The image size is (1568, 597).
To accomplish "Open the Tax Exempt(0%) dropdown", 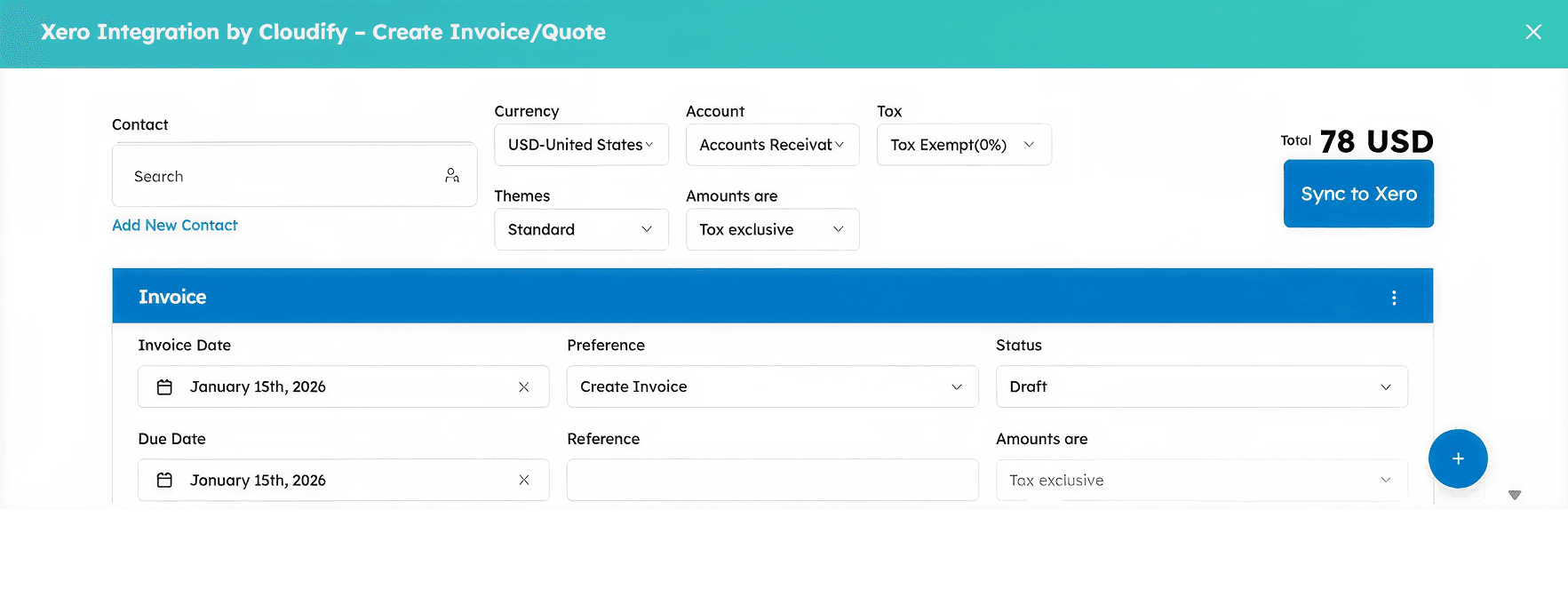I will pyautogui.click(x=964, y=145).
